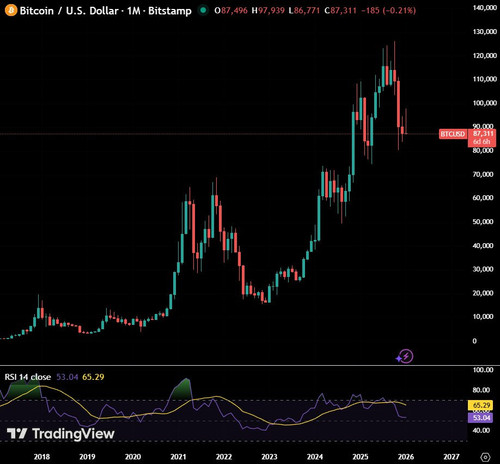Image resolution: width=500 pixels, height=464 pixels.
Task: Open chart settings gear icon
Action: pos(486,457)
